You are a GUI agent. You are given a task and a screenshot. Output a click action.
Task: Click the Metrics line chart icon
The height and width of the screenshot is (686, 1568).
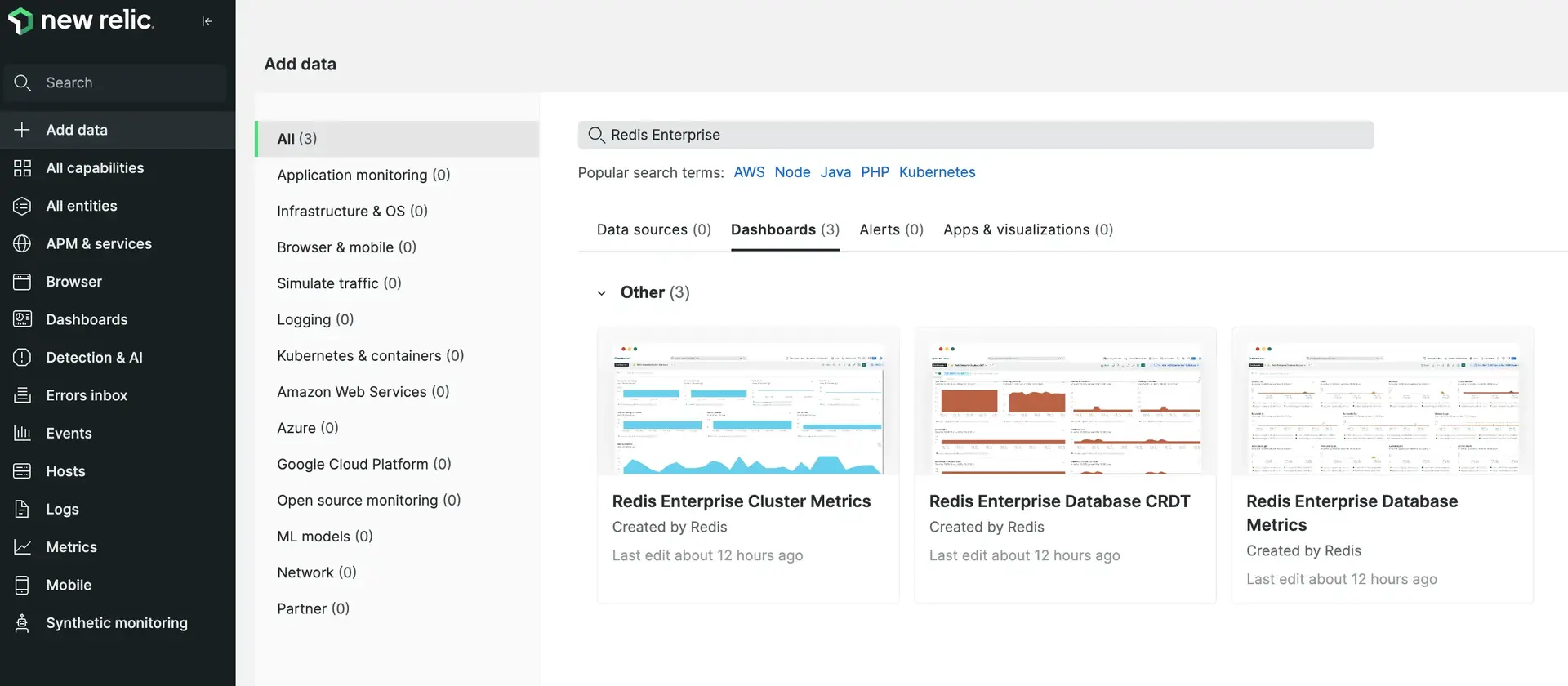pyautogui.click(x=22, y=547)
